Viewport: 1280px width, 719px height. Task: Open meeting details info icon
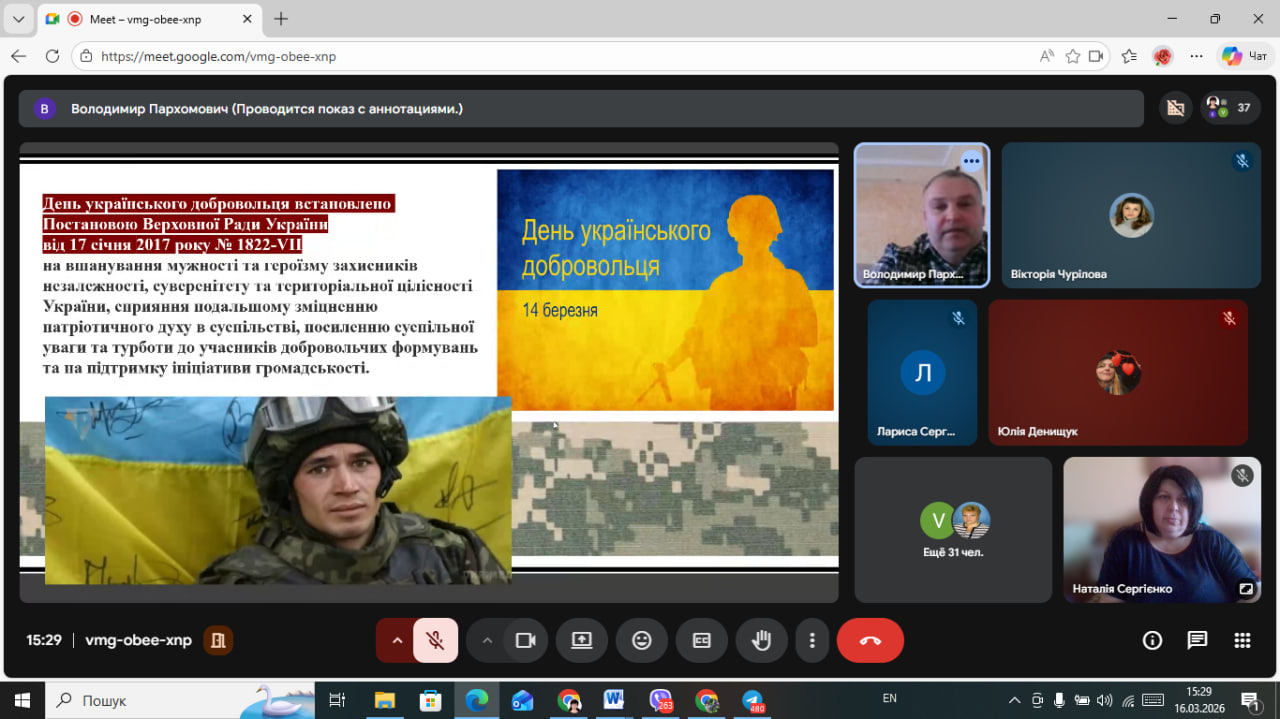click(1152, 641)
